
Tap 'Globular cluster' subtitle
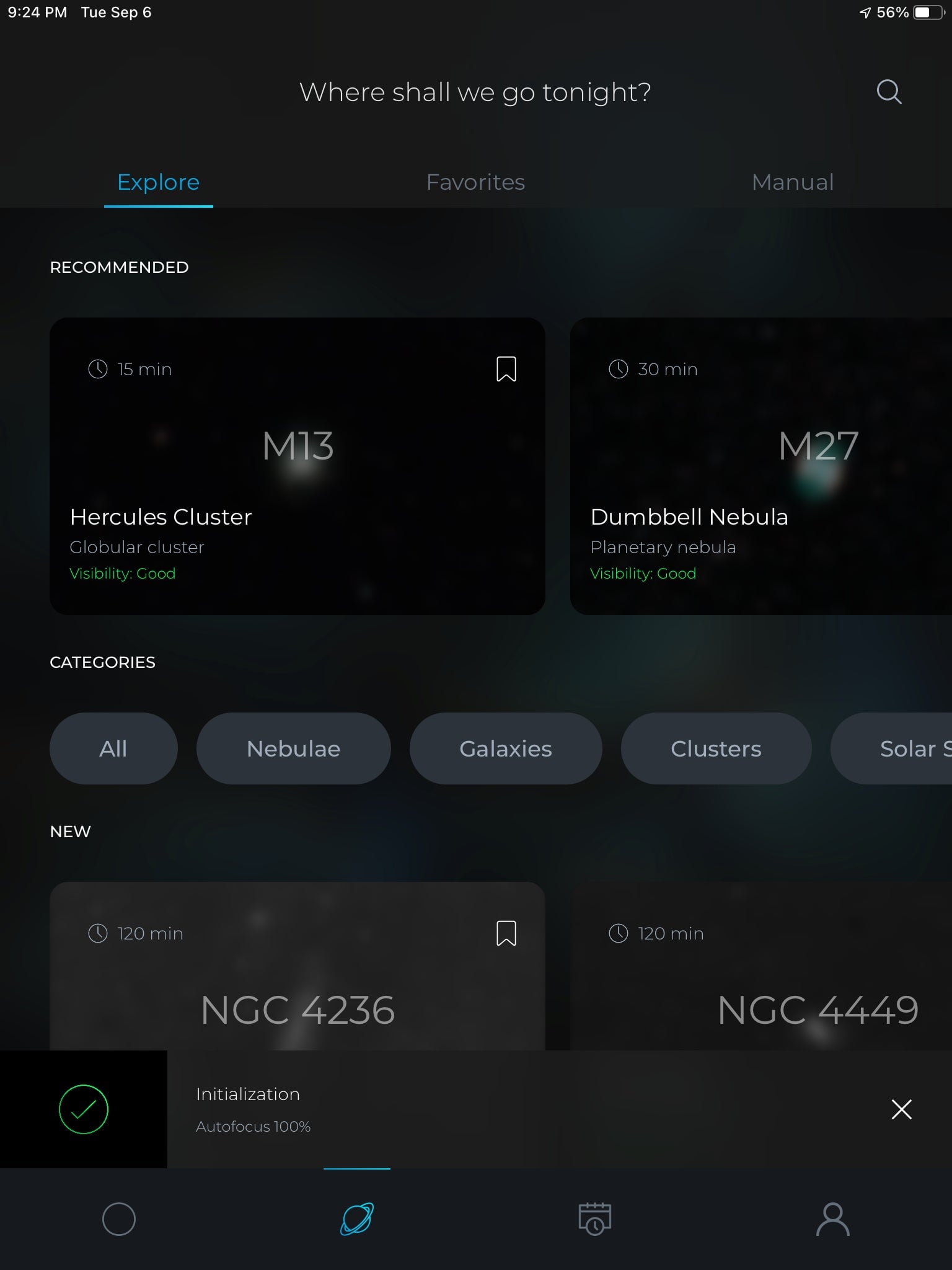point(137,548)
